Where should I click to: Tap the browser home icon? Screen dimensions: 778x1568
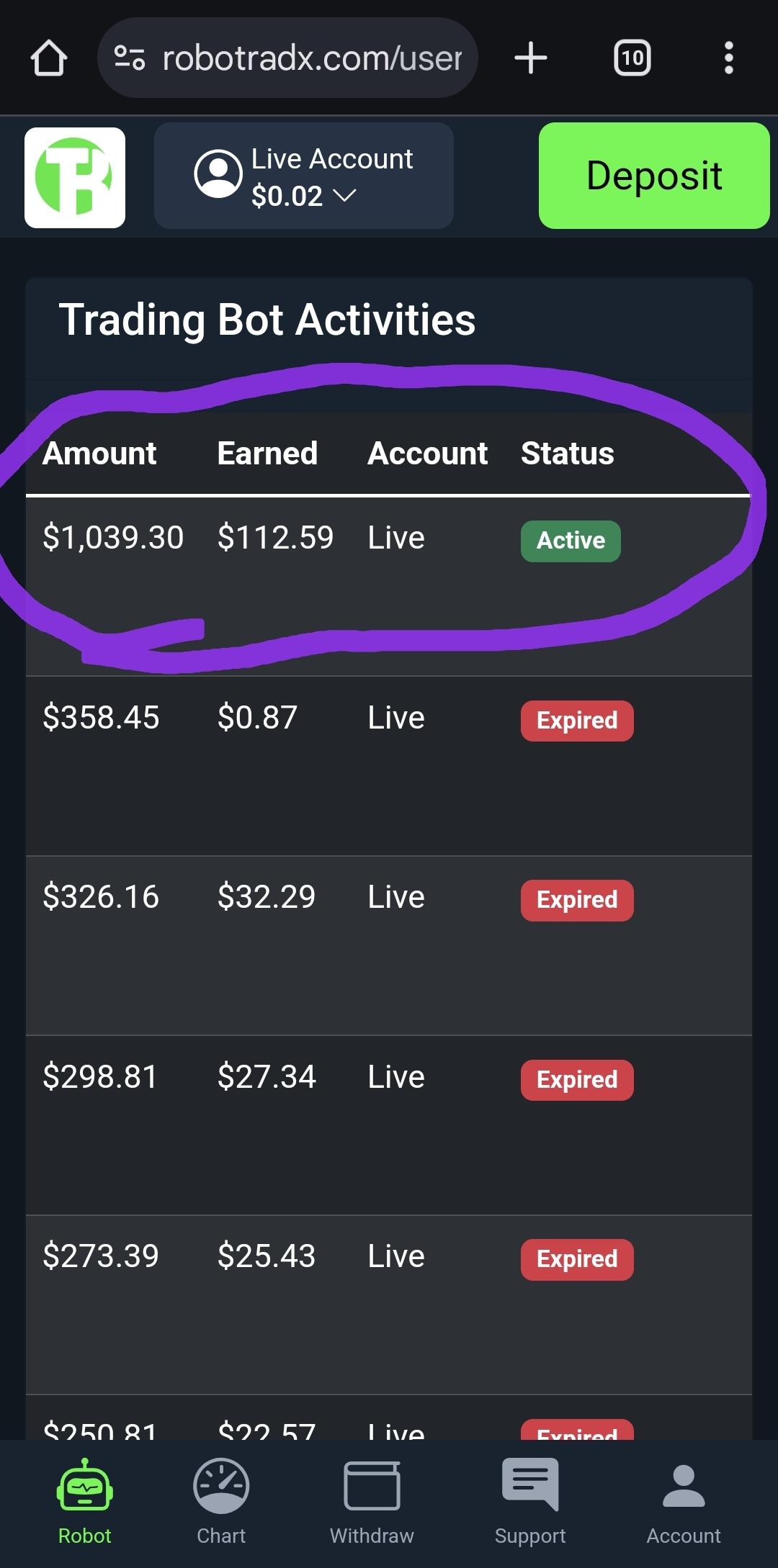[x=49, y=58]
